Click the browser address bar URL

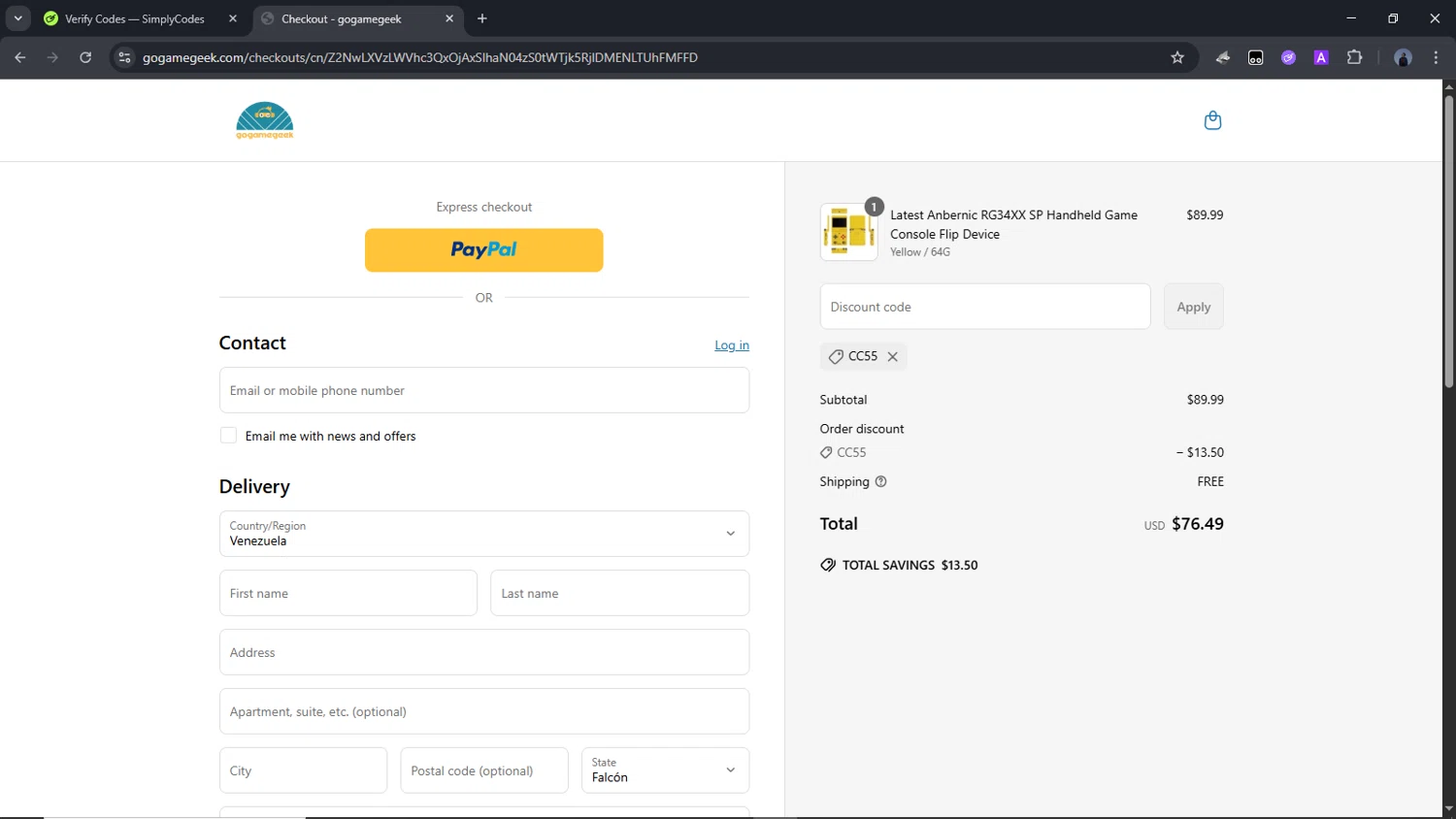coord(420,57)
